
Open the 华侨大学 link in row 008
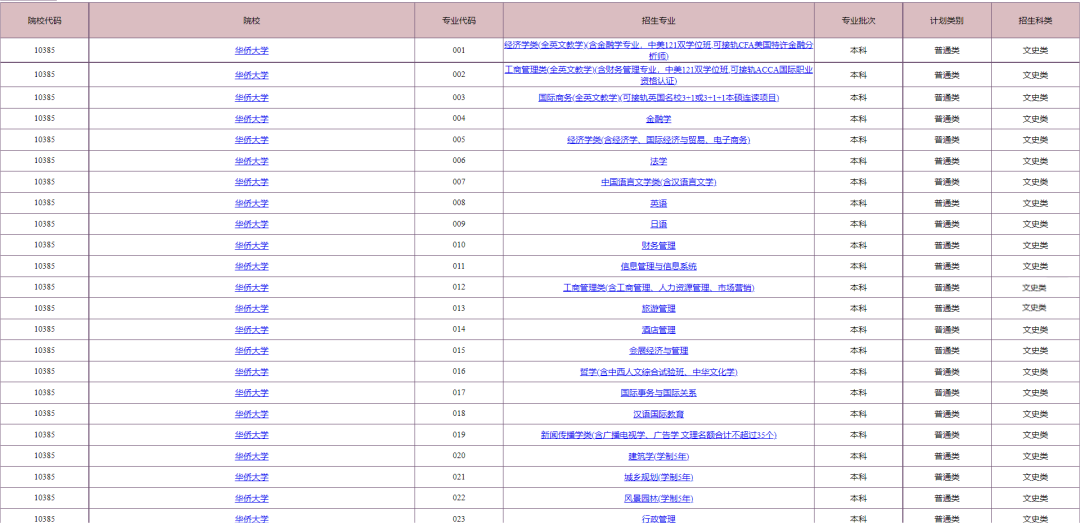coord(251,203)
